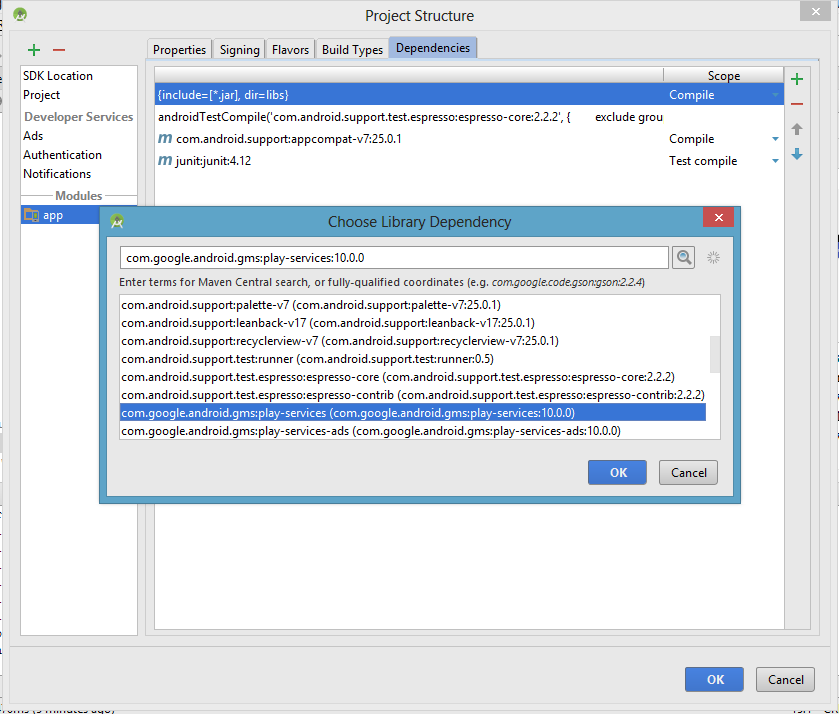Move dependency down with blue arrow
The height and width of the screenshot is (714, 839).
(797, 154)
